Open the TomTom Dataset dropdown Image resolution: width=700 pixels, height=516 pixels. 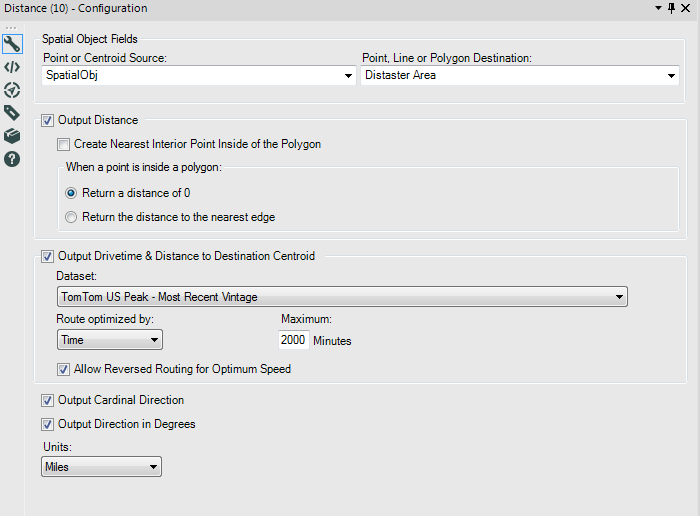click(x=342, y=297)
